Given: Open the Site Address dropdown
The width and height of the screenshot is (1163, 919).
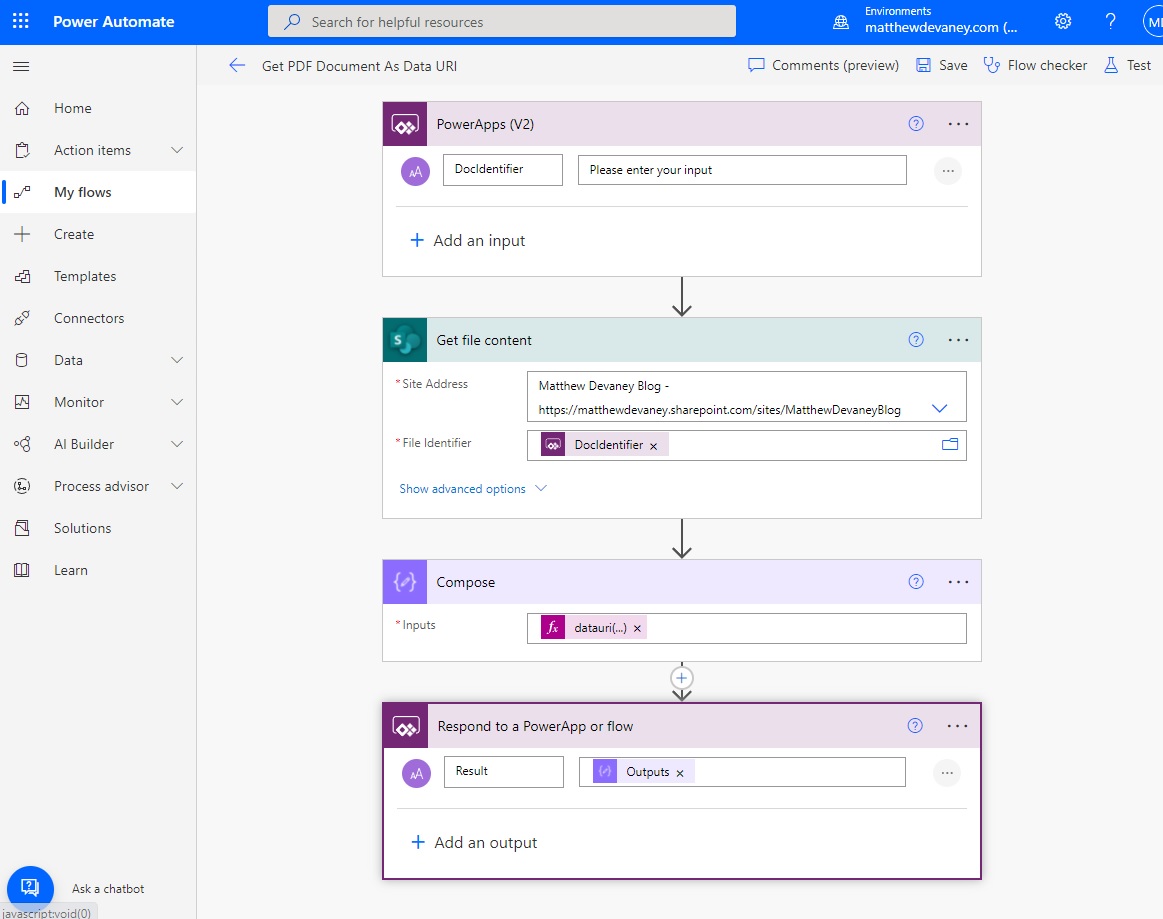Looking at the screenshot, I should (938, 407).
